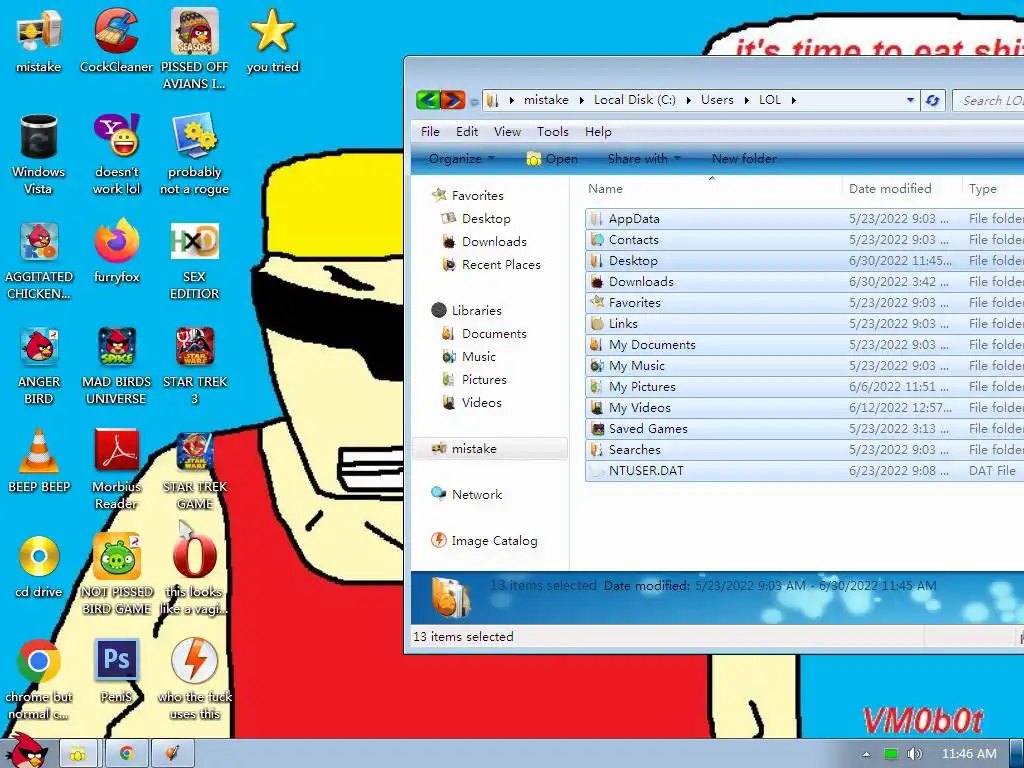Expand breadcrumb arrow after Local Disk (C:)

coord(688,101)
